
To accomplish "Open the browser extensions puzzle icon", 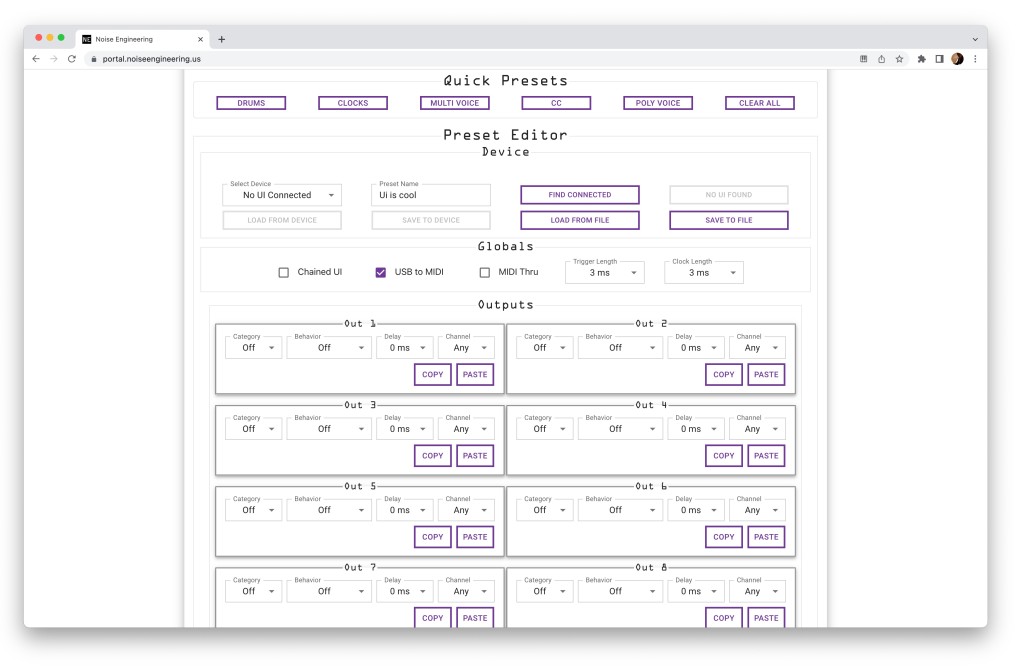I will (921, 59).
